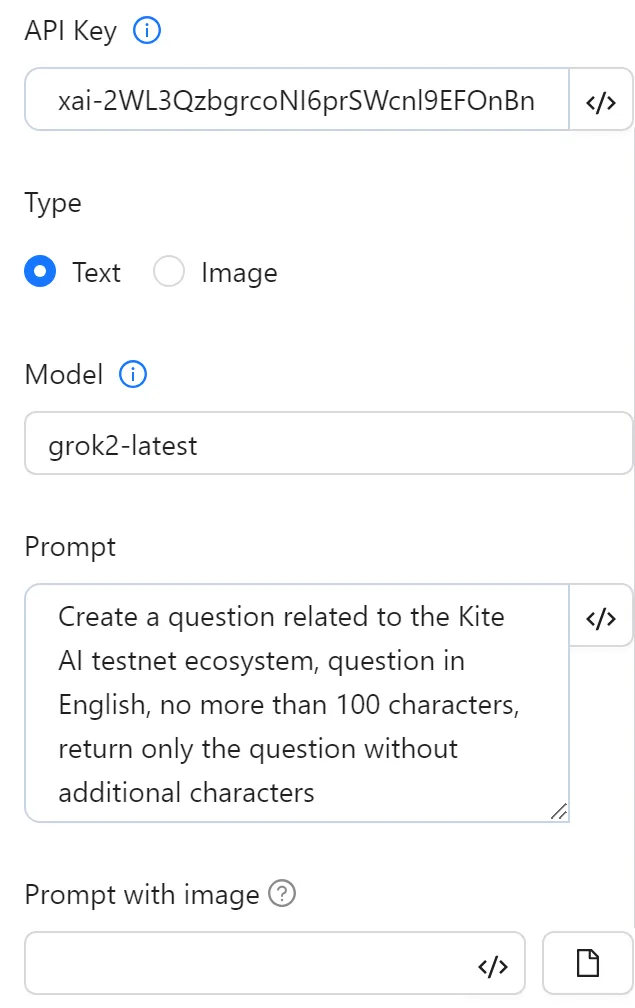
Task: Click the file browse icon button
Action: point(588,964)
